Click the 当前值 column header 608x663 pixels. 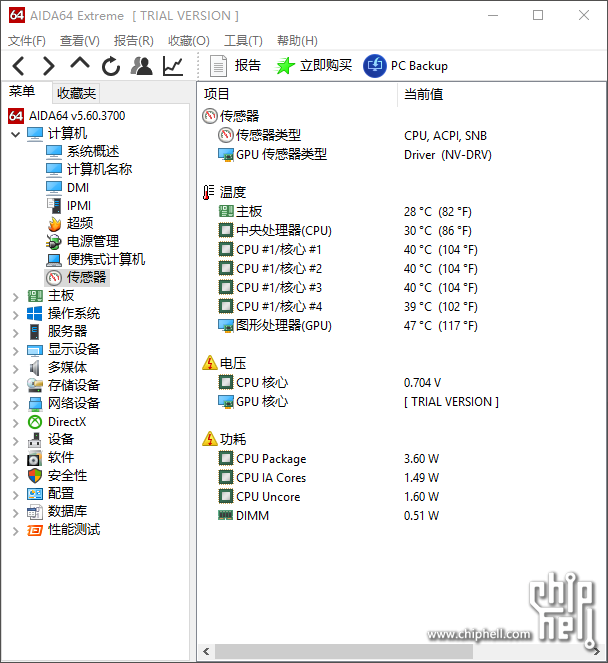[501, 94]
